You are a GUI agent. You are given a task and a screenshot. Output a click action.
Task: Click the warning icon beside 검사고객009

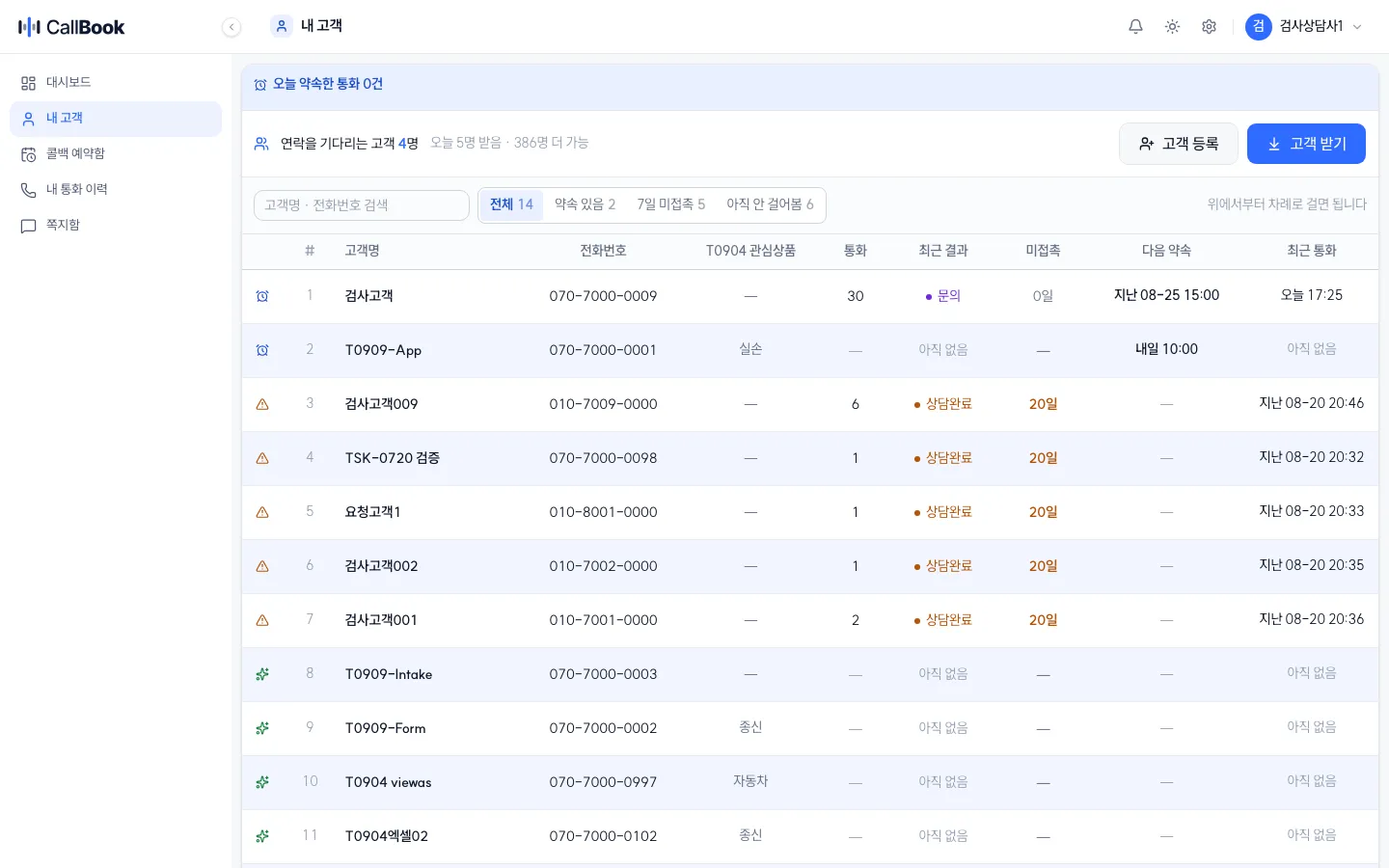262,404
